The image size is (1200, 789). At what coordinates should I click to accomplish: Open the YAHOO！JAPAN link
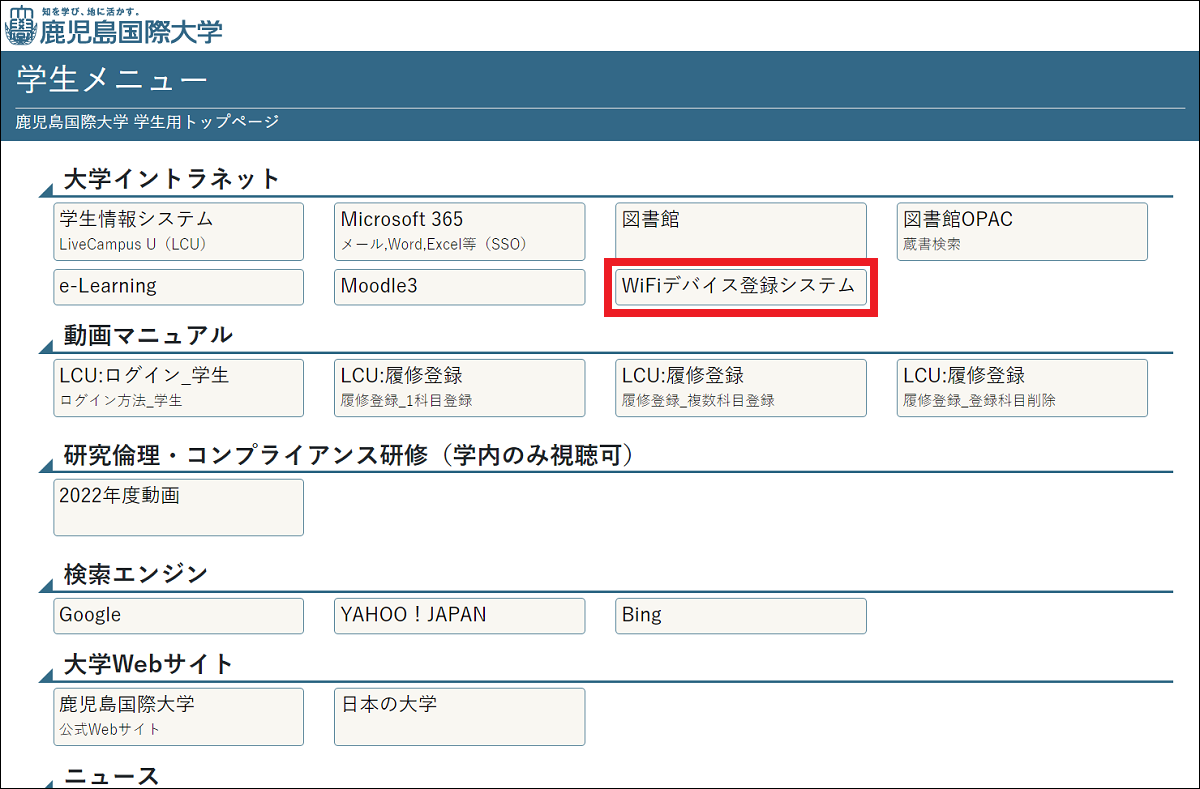click(459, 616)
